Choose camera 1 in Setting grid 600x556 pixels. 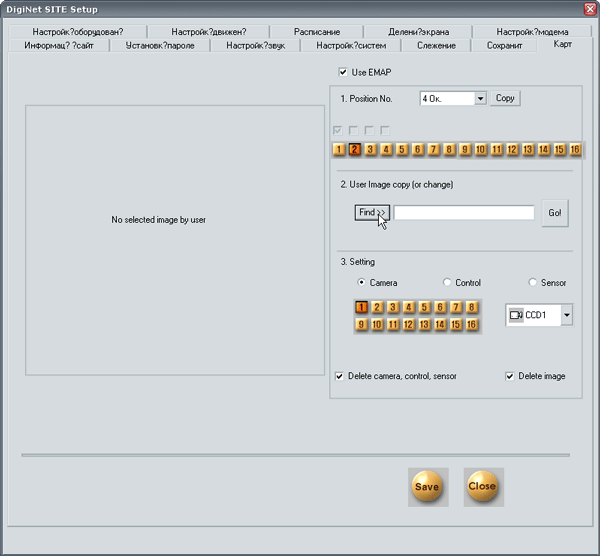[361, 307]
